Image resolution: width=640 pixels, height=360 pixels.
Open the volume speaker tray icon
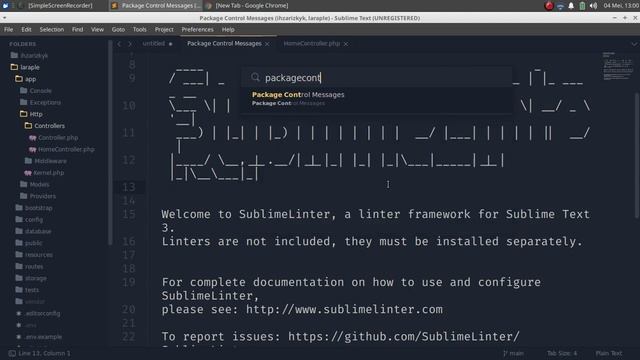(593, 6)
